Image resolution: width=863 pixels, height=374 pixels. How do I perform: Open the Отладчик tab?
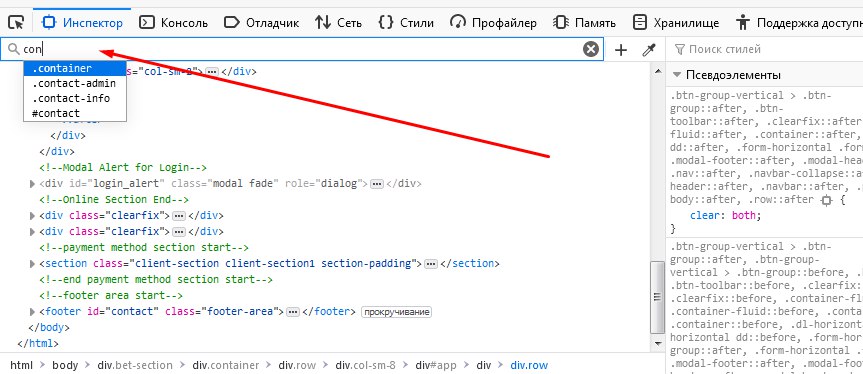coord(262,23)
